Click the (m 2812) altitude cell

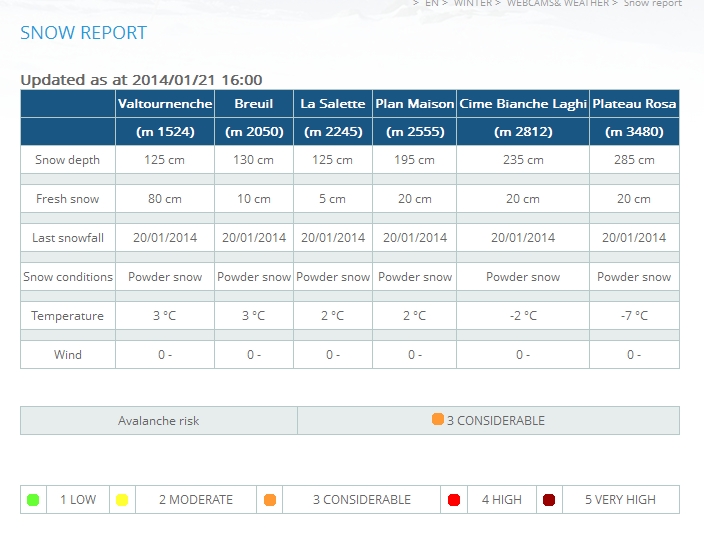[x=523, y=132]
